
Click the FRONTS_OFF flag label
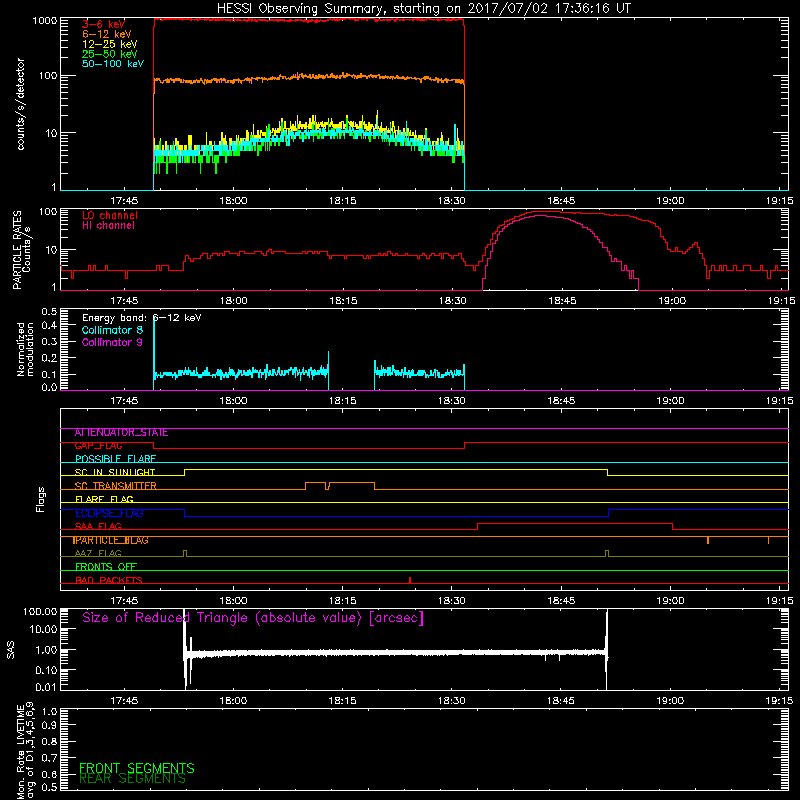pyautogui.click(x=106, y=567)
